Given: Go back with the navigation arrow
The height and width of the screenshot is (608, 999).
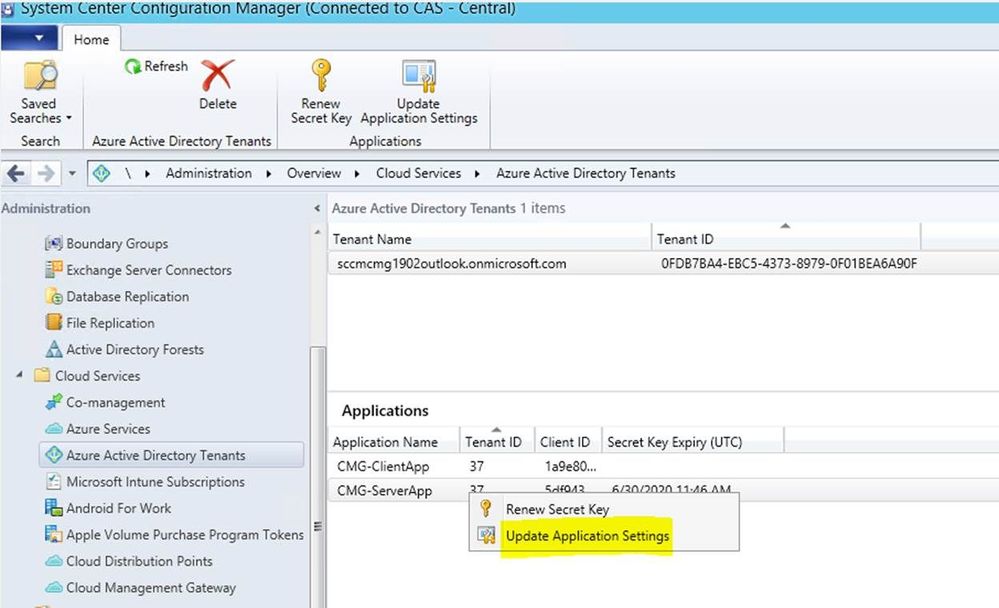Looking at the screenshot, I should coord(16,173).
